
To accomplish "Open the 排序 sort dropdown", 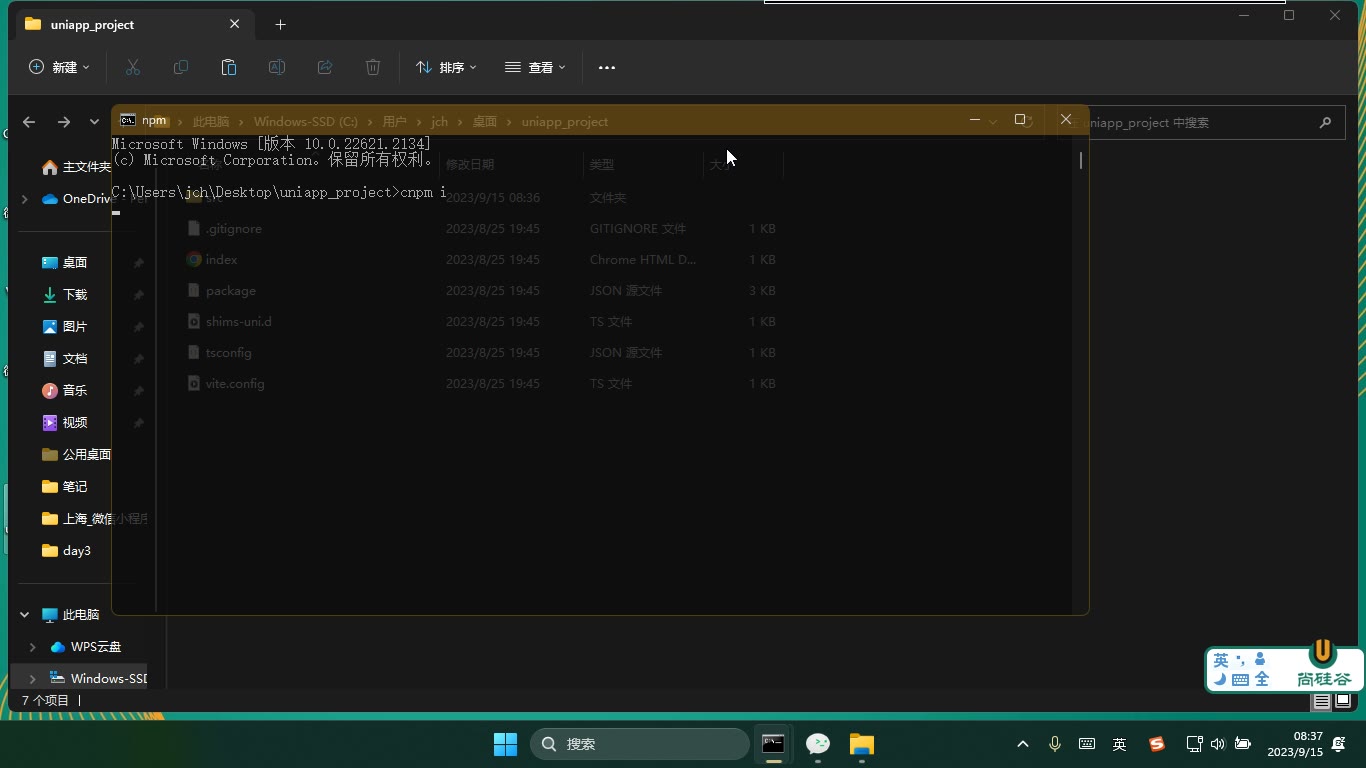I will tap(446, 67).
